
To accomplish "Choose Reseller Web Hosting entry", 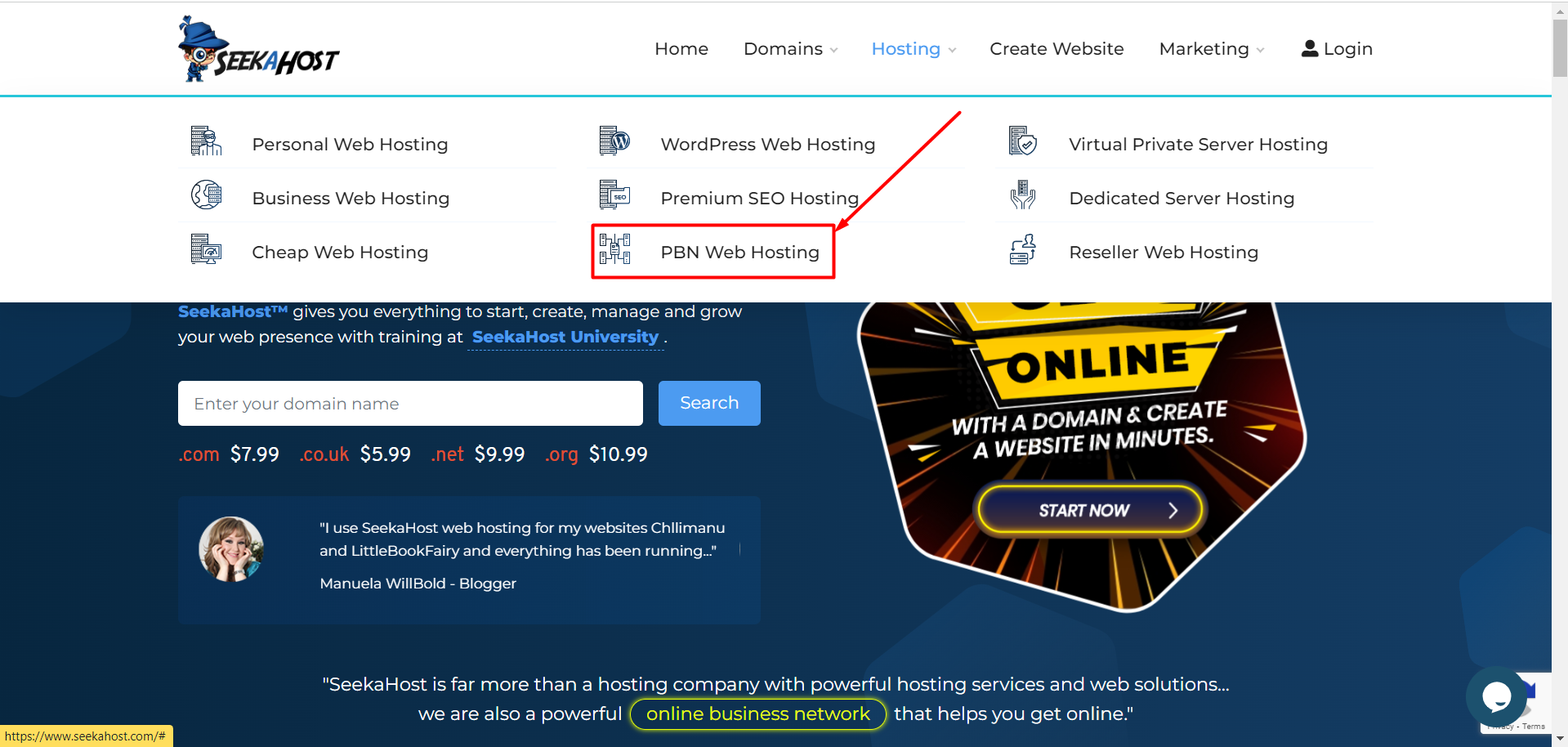I will tap(1164, 253).
